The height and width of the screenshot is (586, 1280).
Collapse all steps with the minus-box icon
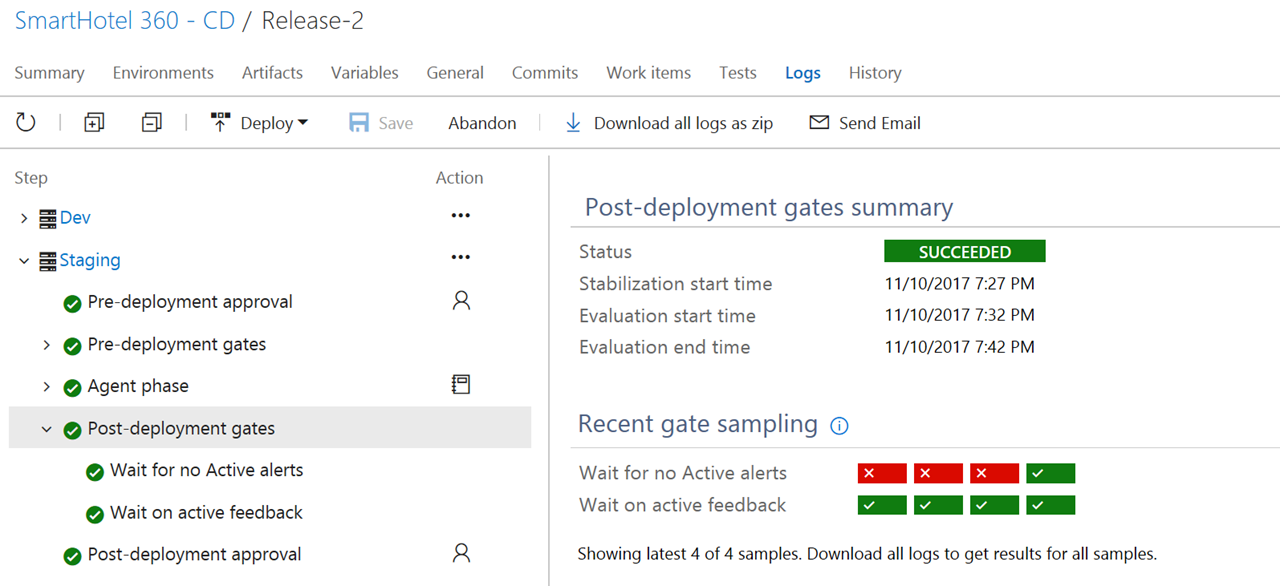pos(152,123)
